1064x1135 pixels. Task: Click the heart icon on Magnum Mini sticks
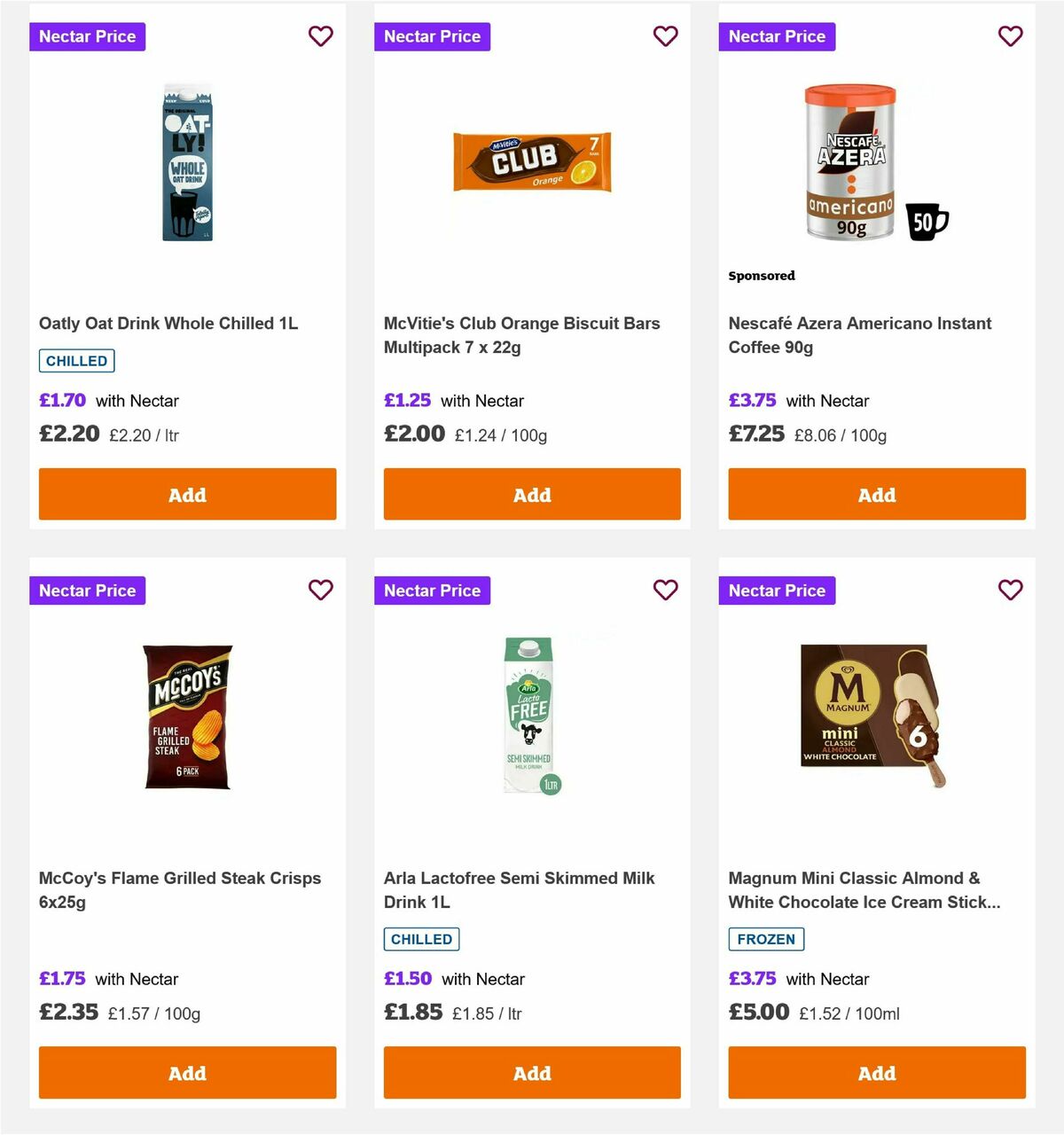1010,590
